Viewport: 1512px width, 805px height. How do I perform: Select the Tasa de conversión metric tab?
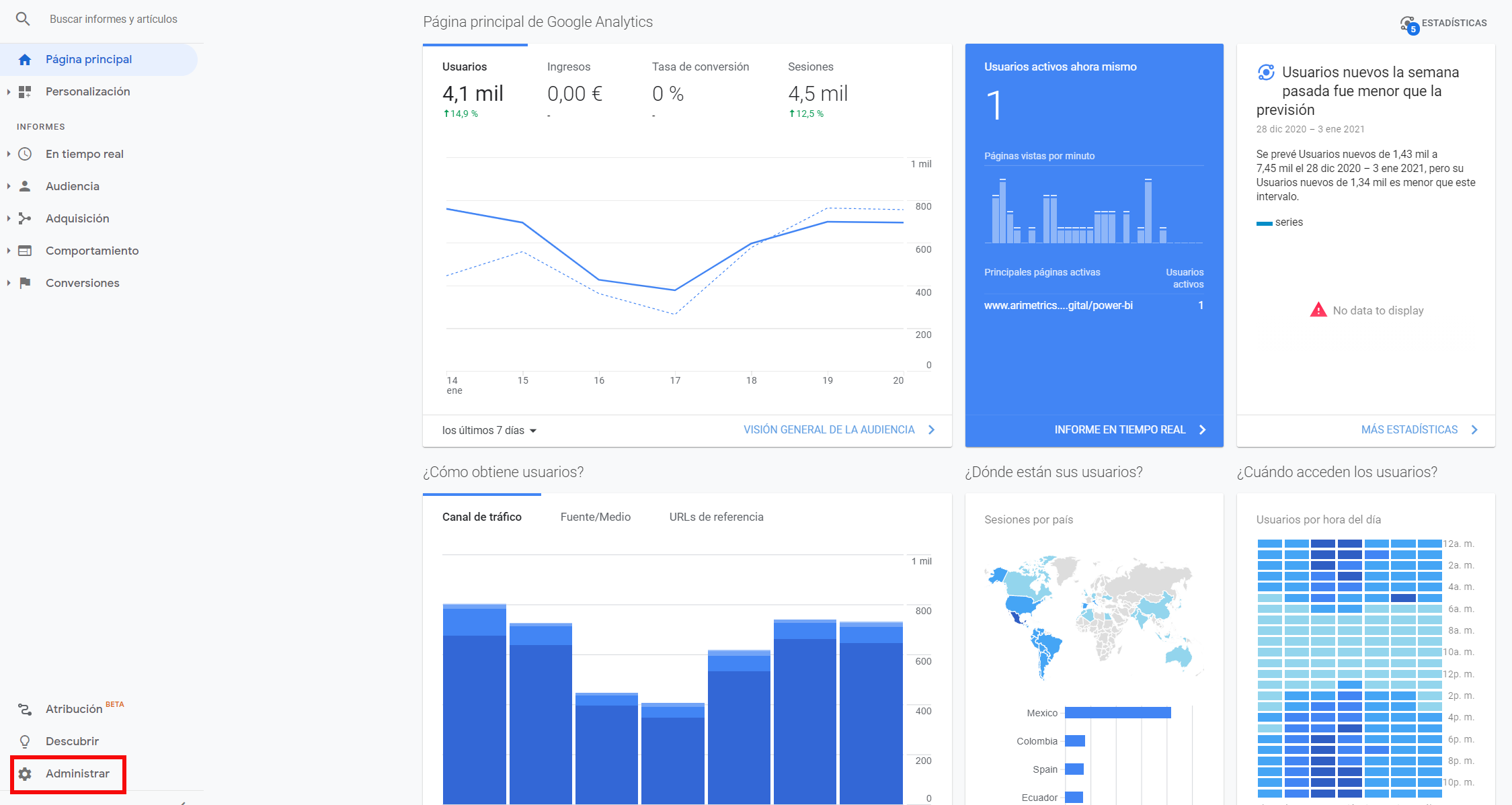pyautogui.click(x=701, y=89)
